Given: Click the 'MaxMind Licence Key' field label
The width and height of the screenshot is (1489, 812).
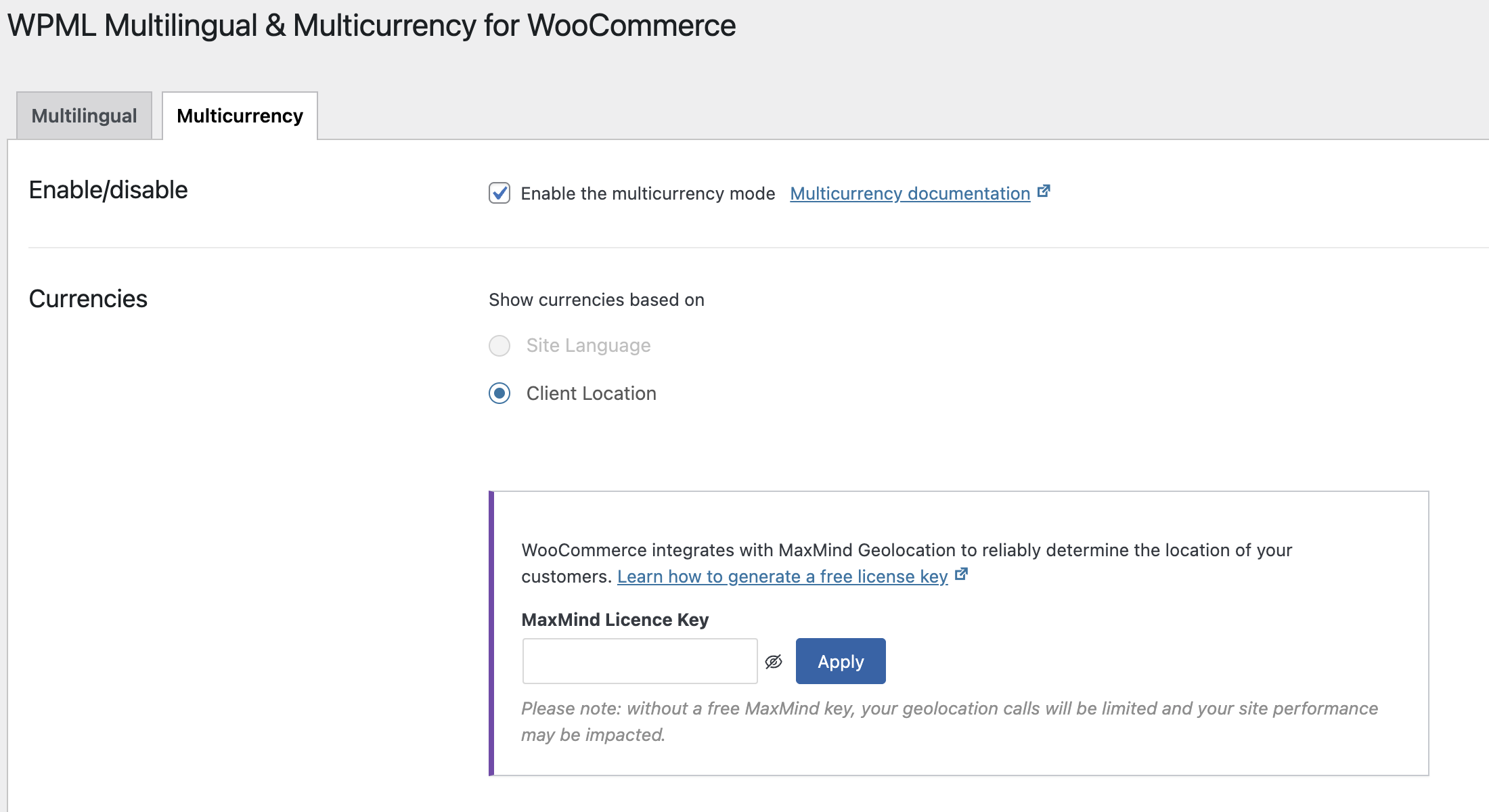Looking at the screenshot, I should point(615,620).
